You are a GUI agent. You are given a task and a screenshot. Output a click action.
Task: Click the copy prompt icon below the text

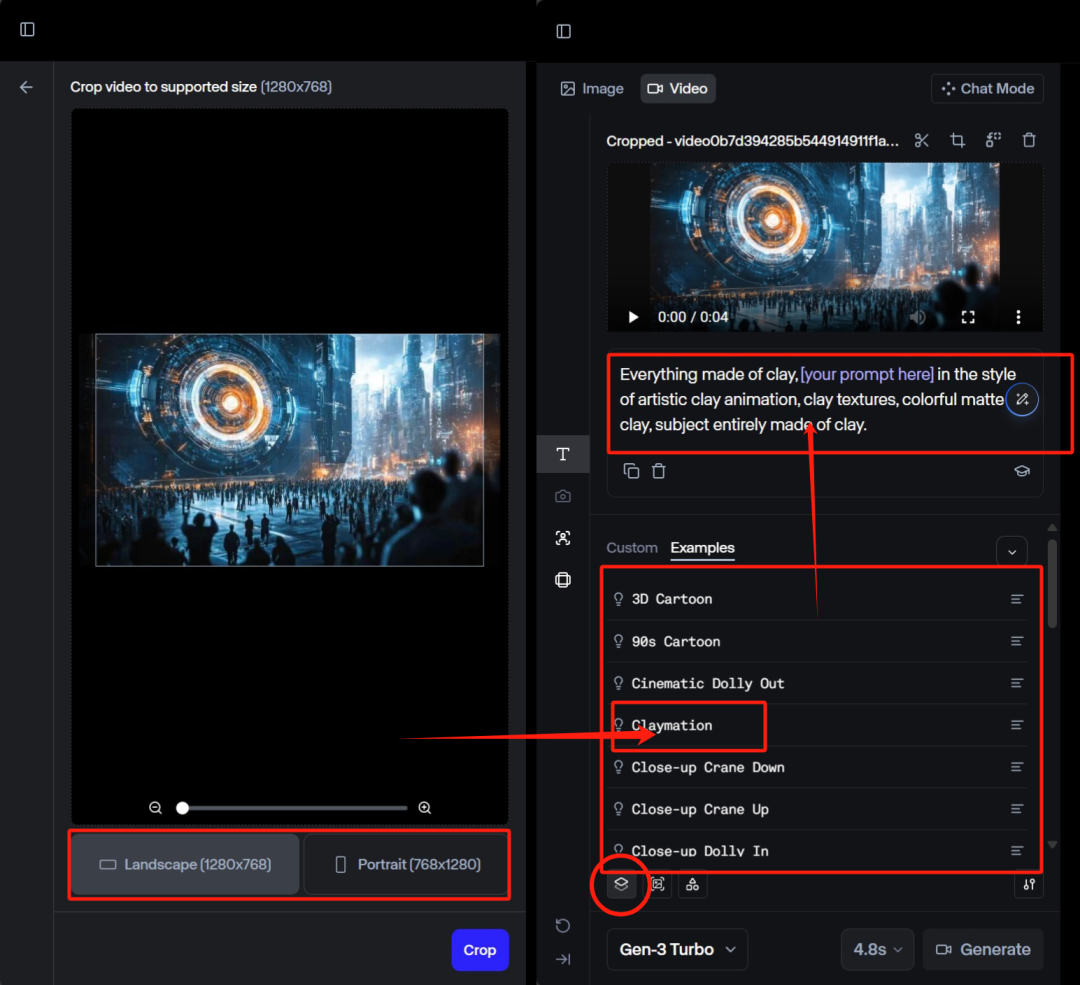coord(631,470)
